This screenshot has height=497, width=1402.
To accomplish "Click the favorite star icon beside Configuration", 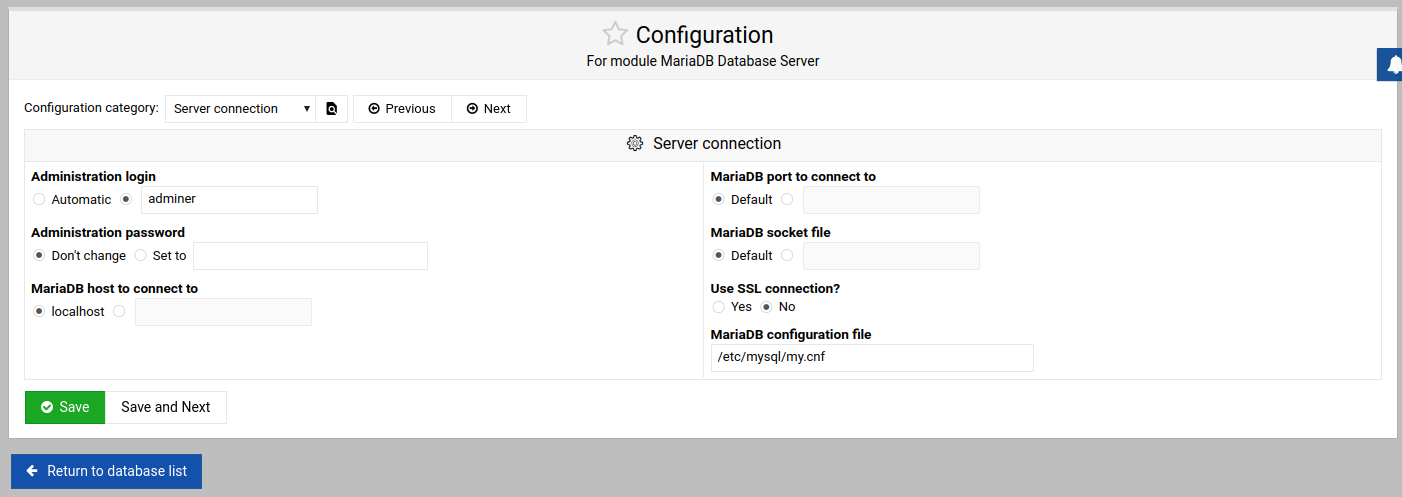I will (x=615, y=35).
